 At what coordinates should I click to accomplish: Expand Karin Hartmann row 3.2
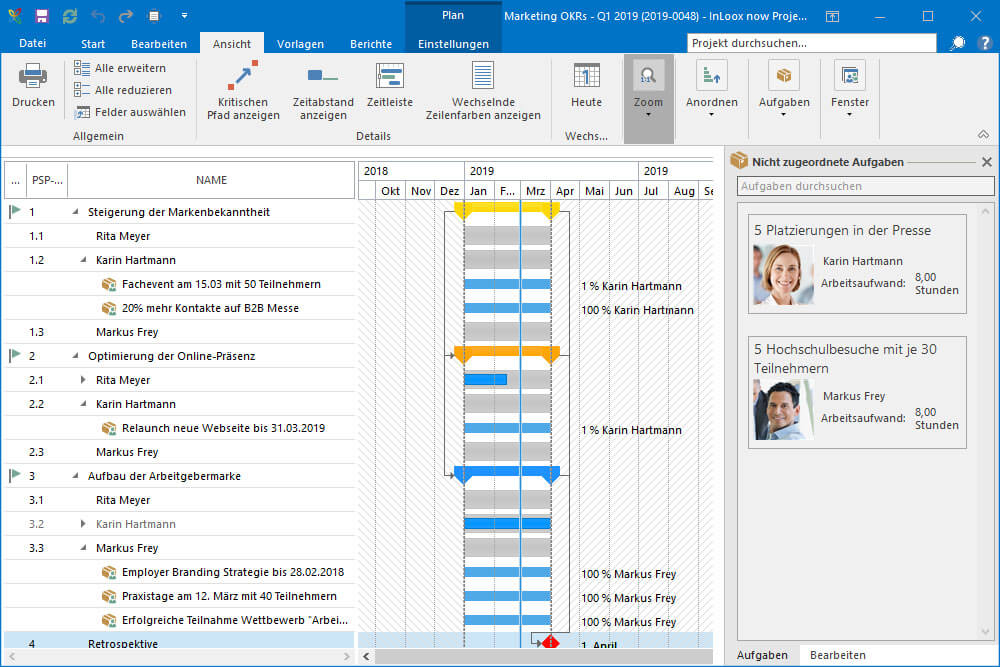click(x=83, y=524)
